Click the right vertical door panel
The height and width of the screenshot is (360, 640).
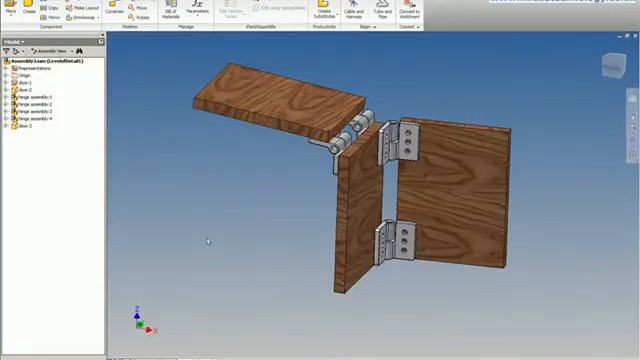454,193
